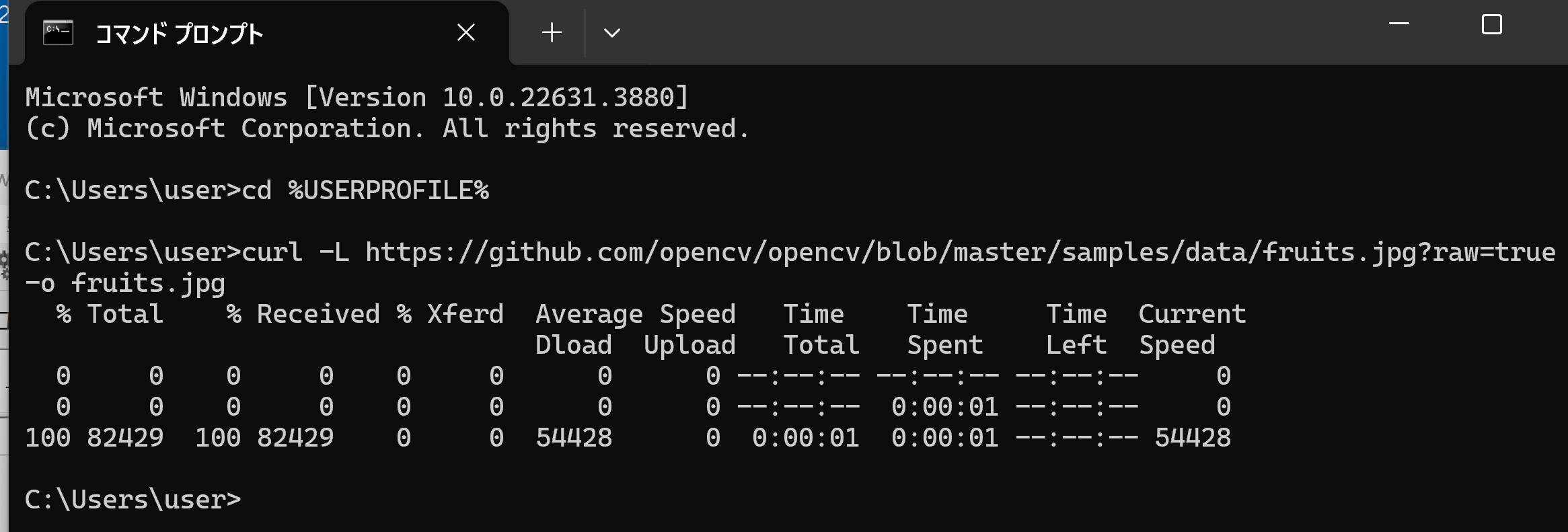Click the "Current Speed" value 54428
The image size is (1568, 532).
point(1193,438)
